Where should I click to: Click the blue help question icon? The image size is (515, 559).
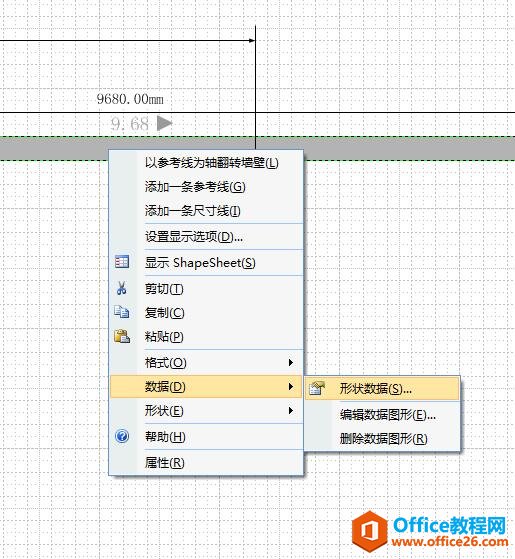click(122, 436)
